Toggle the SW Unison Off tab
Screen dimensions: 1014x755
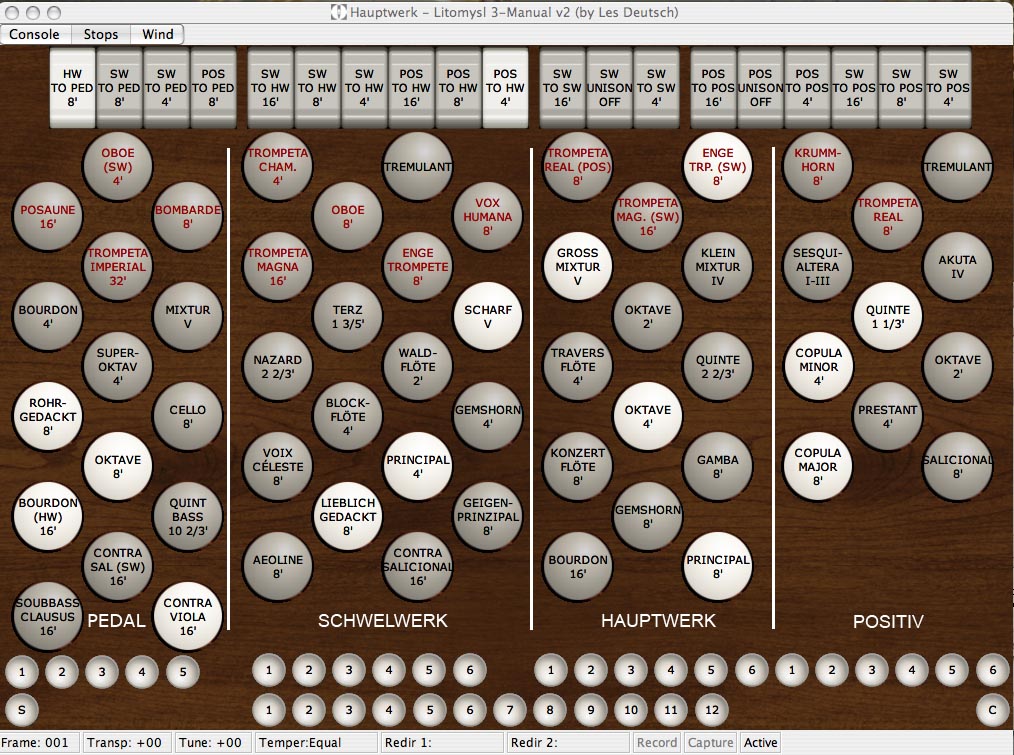(610, 88)
